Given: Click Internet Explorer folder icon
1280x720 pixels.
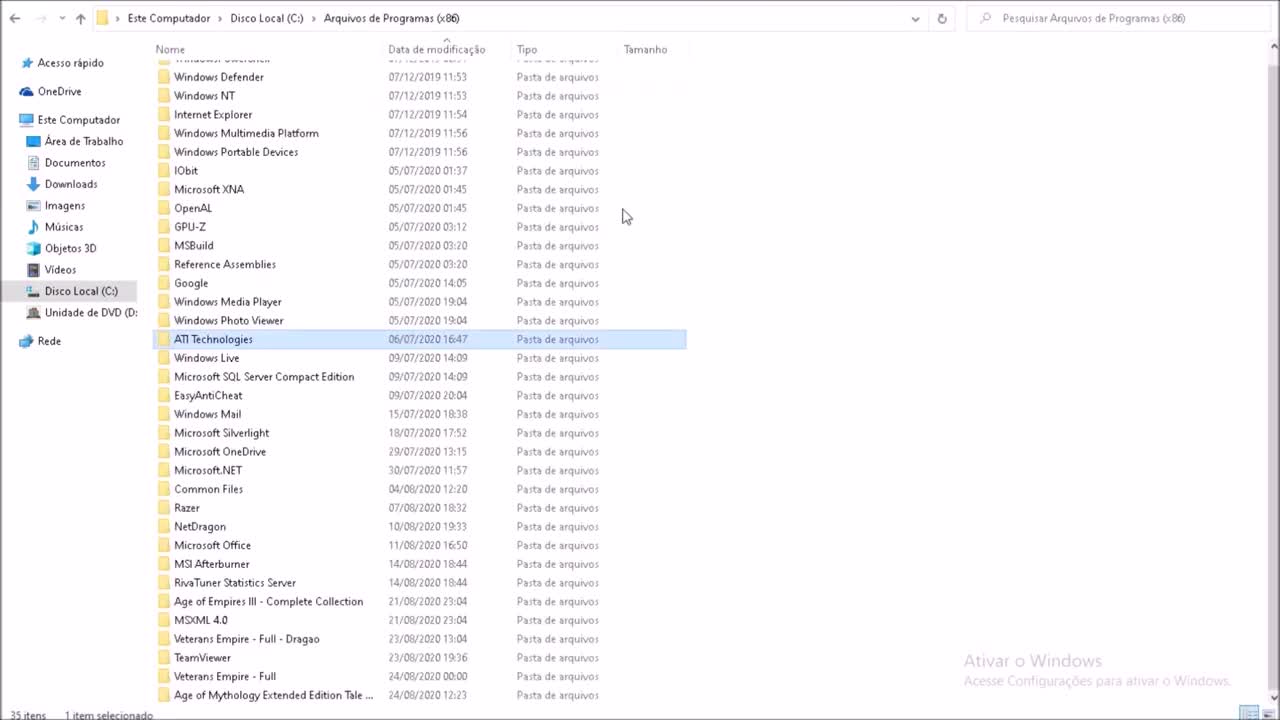Looking at the screenshot, I should tap(165, 115).
